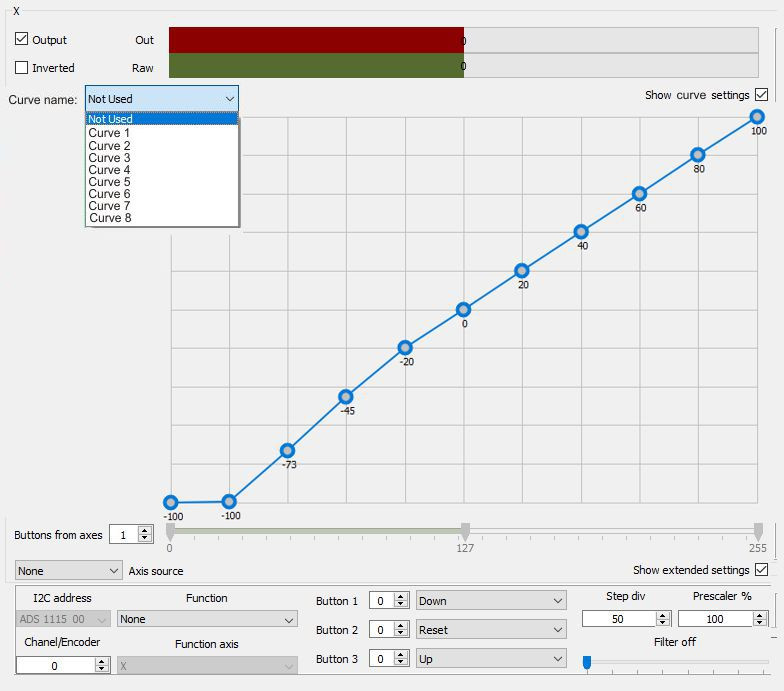784x691 pixels.
Task: Click the axis range center handle at 127
Action: (466, 532)
